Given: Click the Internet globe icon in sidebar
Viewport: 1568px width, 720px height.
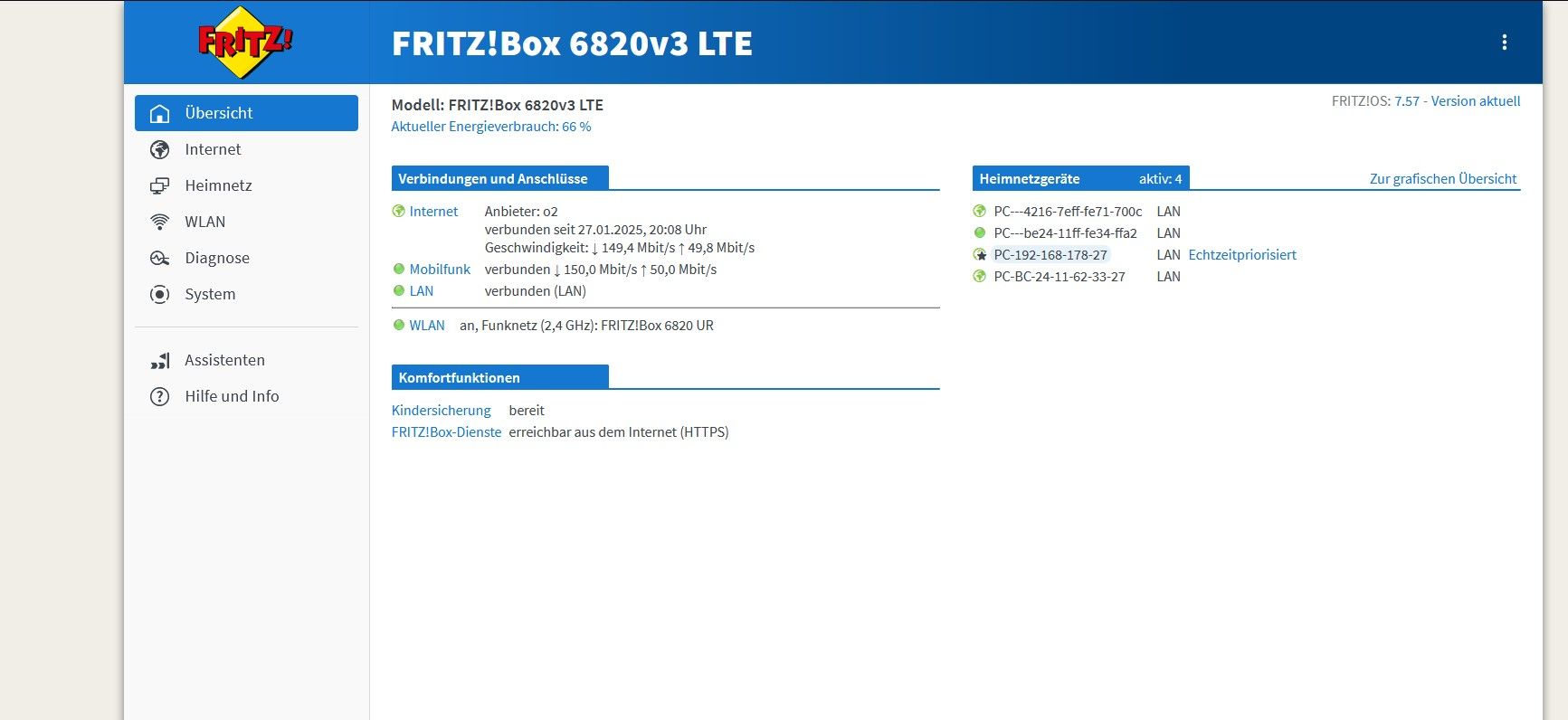Looking at the screenshot, I should pos(160,149).
